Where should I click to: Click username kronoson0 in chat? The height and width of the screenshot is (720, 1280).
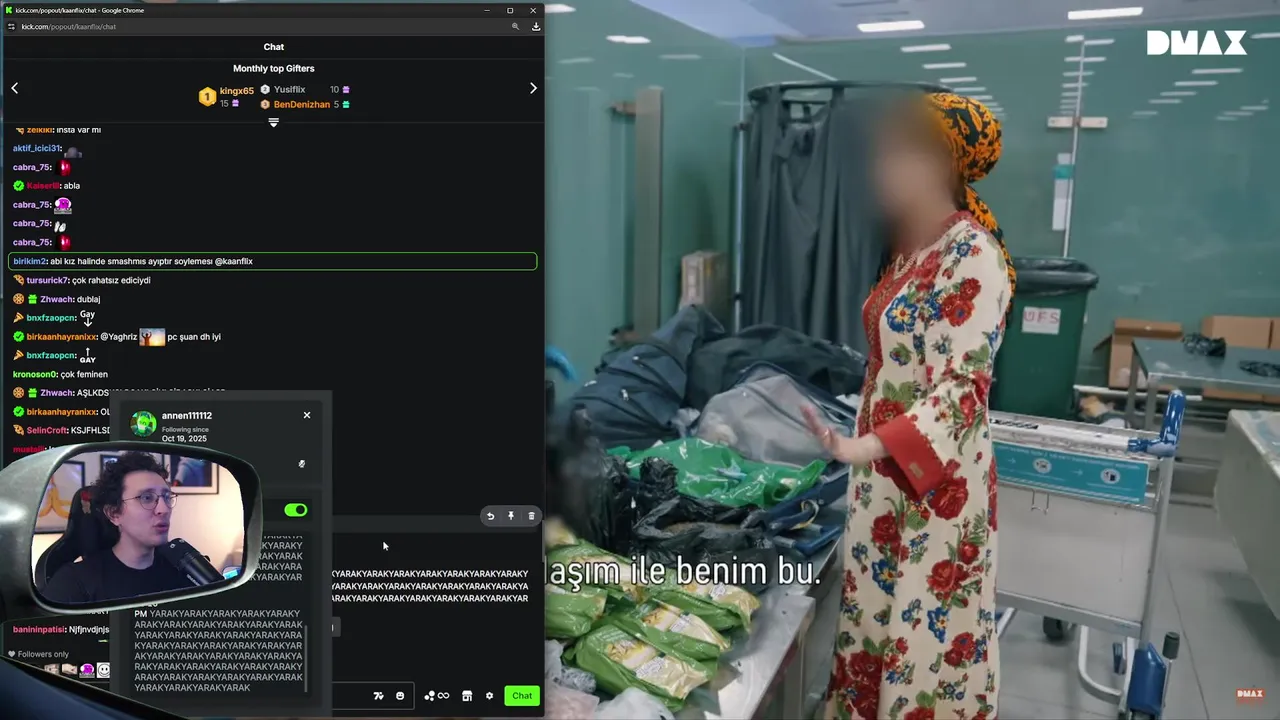[35, 374]
